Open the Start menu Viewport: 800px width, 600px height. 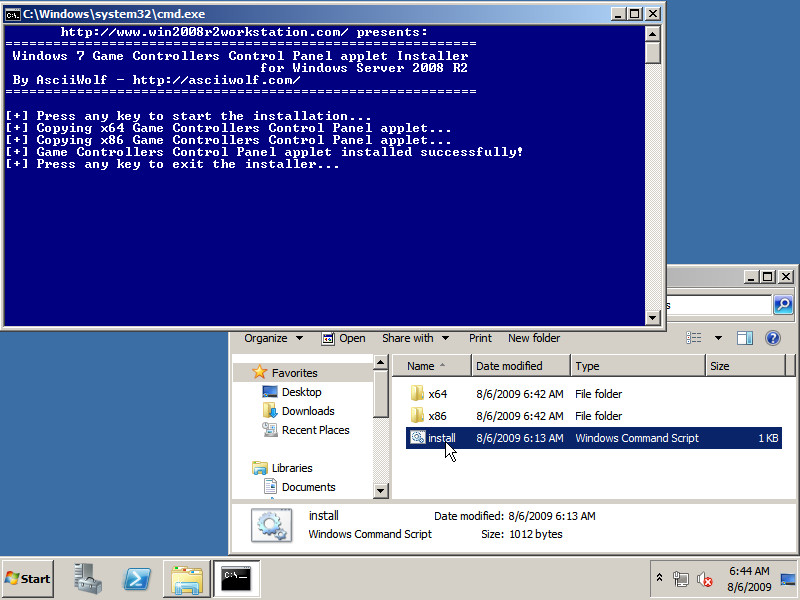28,579
